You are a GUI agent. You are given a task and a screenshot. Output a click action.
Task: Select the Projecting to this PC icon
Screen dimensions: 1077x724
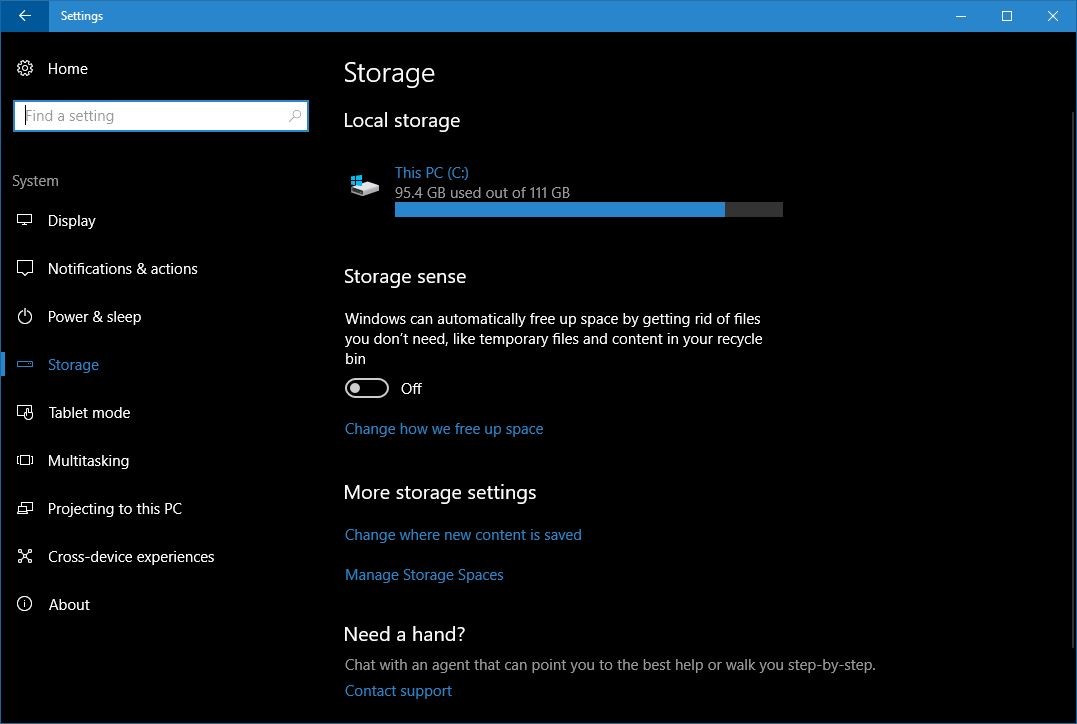pos(24,508)
